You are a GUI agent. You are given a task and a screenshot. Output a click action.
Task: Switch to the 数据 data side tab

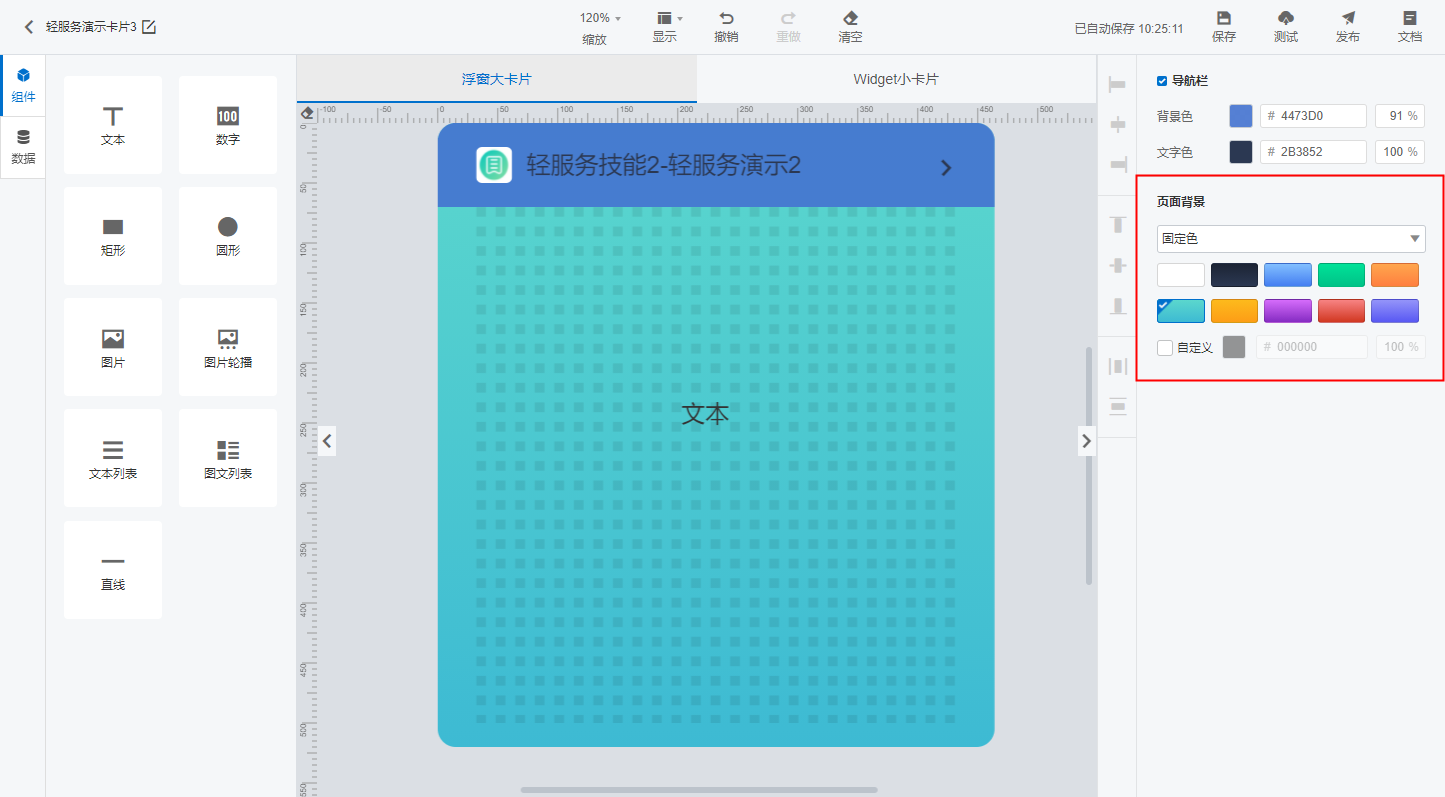click(x=23, y=147)
